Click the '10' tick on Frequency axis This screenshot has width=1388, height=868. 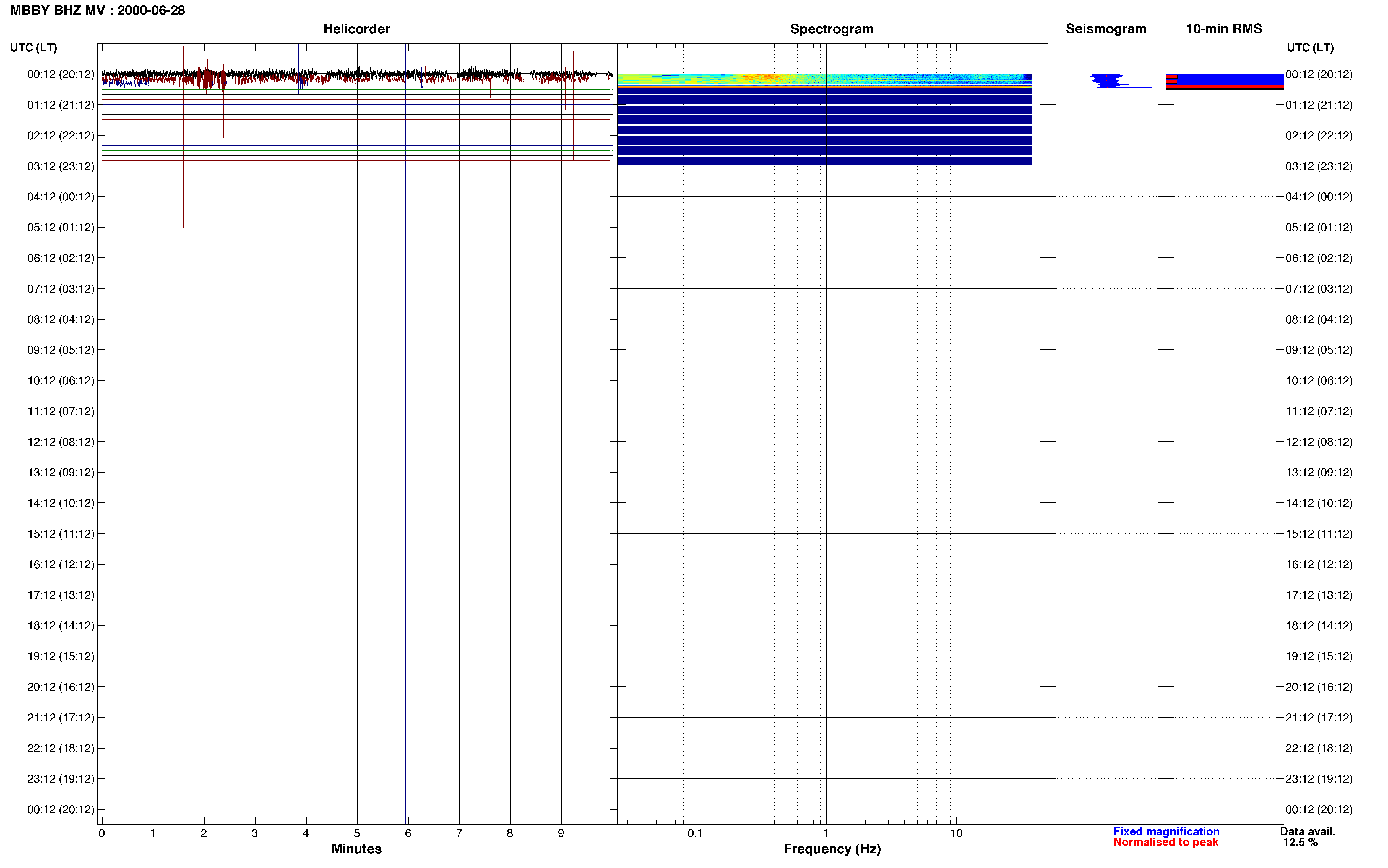(x=956, y=833)
